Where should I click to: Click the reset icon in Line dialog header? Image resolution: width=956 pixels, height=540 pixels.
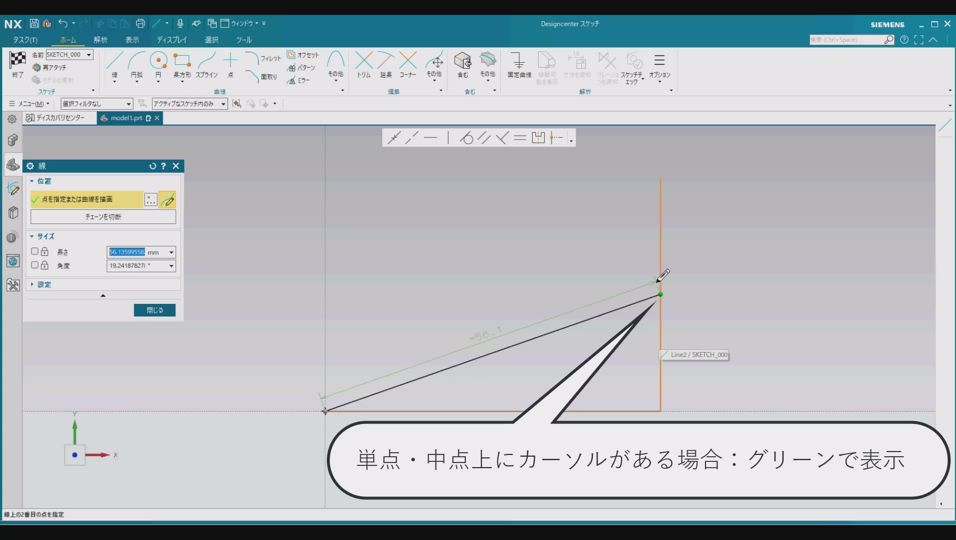coord(152,166)
